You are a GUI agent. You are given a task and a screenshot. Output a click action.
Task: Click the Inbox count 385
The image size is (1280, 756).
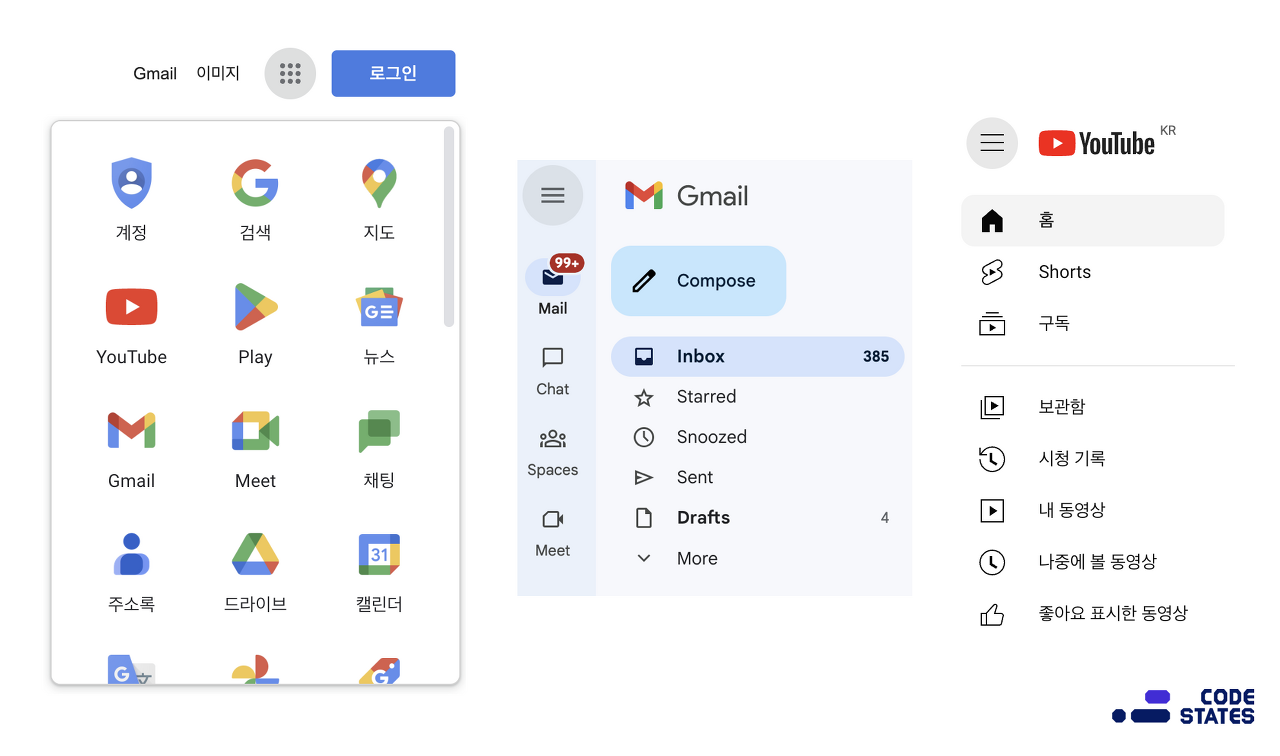[876, 356]
